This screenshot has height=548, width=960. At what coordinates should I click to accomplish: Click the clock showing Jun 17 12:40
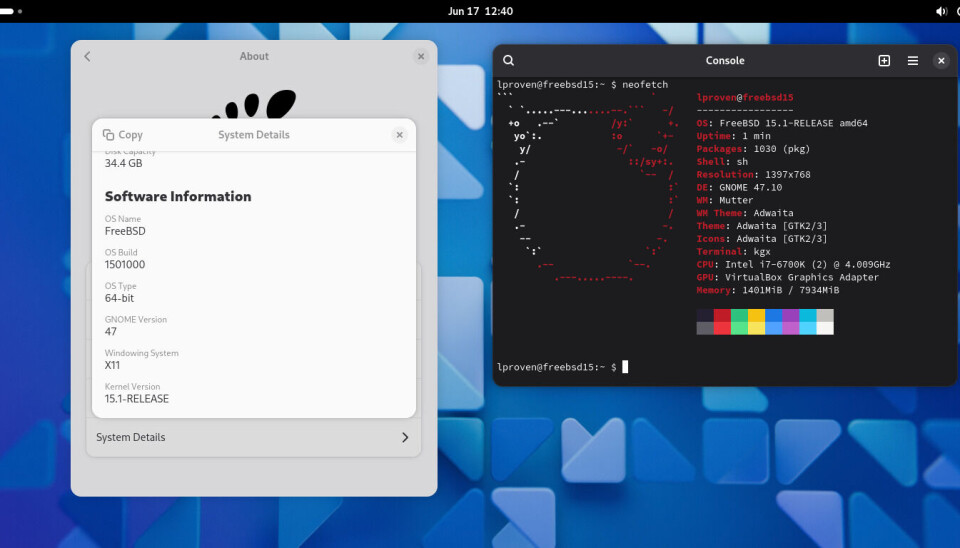point(480,11)
